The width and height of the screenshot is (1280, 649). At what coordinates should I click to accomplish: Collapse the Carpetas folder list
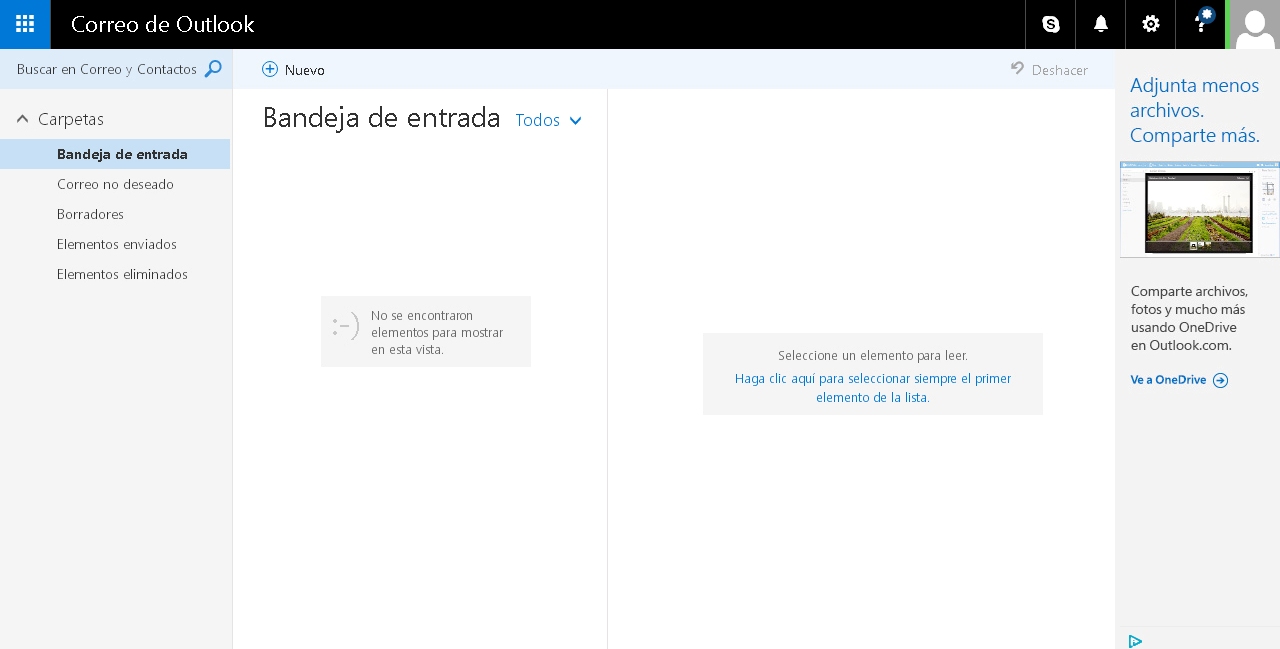tap(23, 119)
